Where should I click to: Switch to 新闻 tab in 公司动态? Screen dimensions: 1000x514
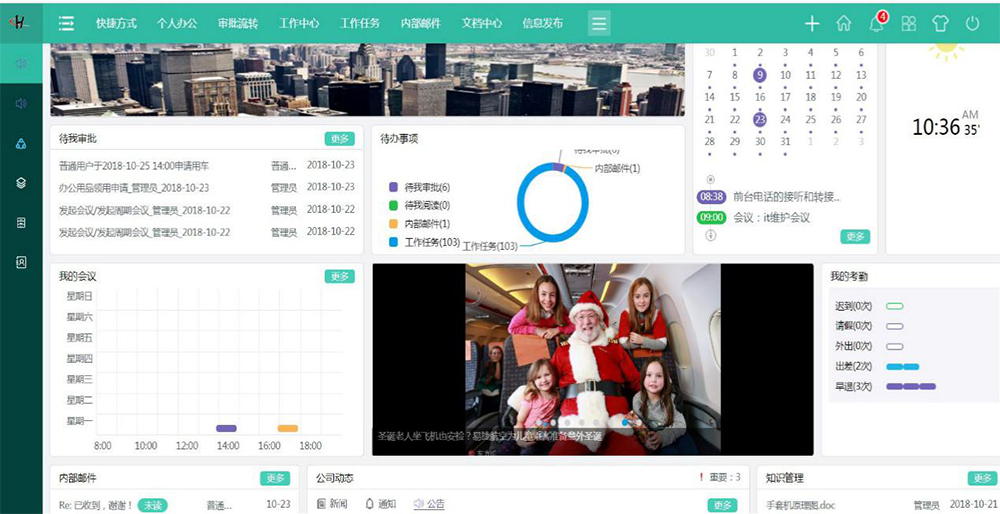[x=332, y=504]
